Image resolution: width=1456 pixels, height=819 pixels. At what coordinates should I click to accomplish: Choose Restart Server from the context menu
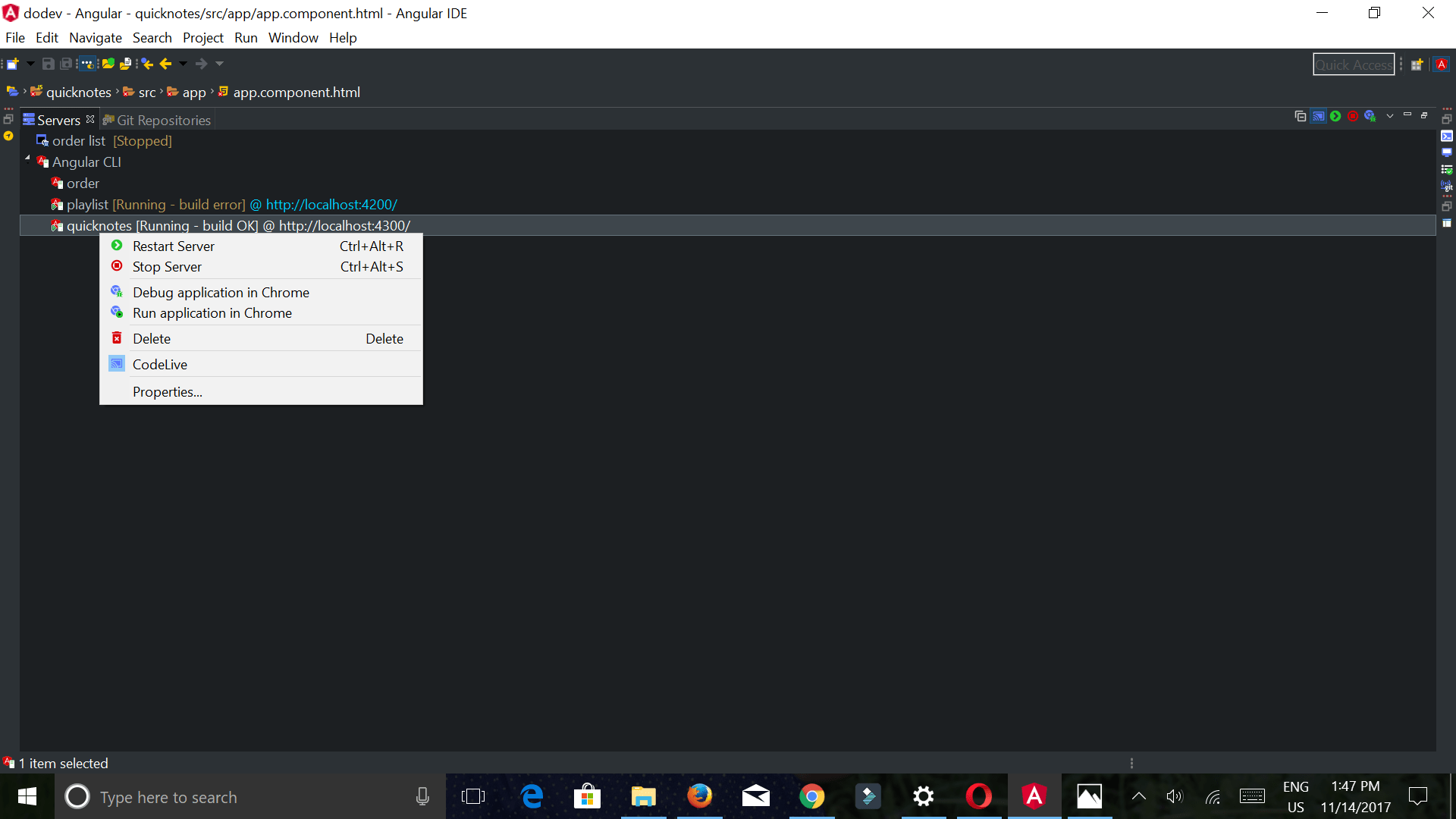[x=174, y=246]
